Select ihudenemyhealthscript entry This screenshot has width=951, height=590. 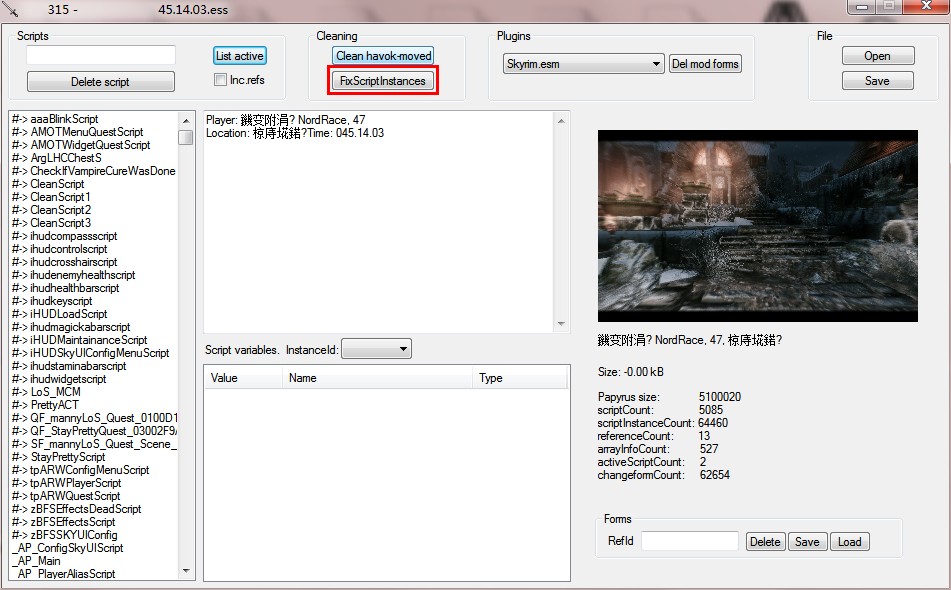click(x=73, y=275)
